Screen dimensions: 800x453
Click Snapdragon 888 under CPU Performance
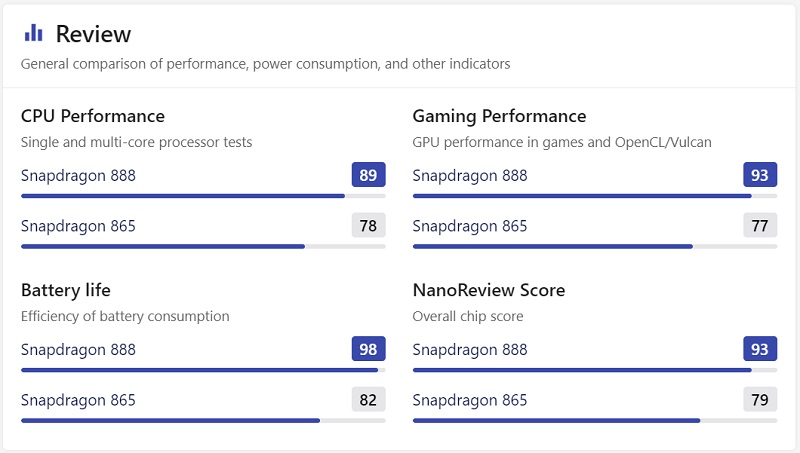(78, 176)
